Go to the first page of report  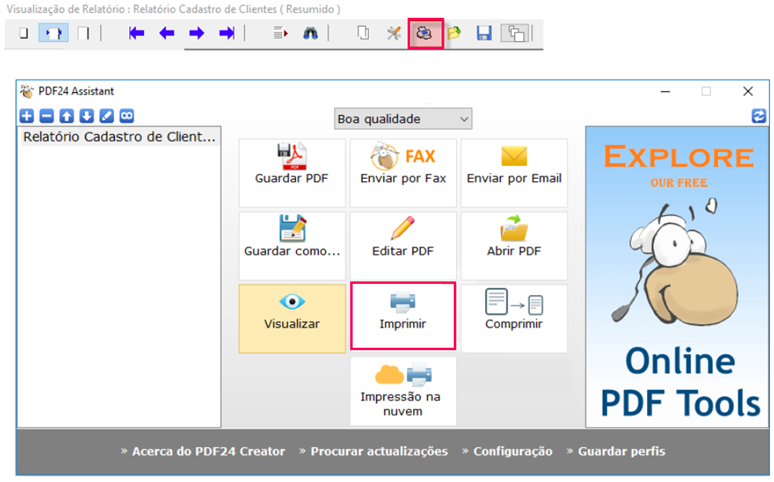137,33
